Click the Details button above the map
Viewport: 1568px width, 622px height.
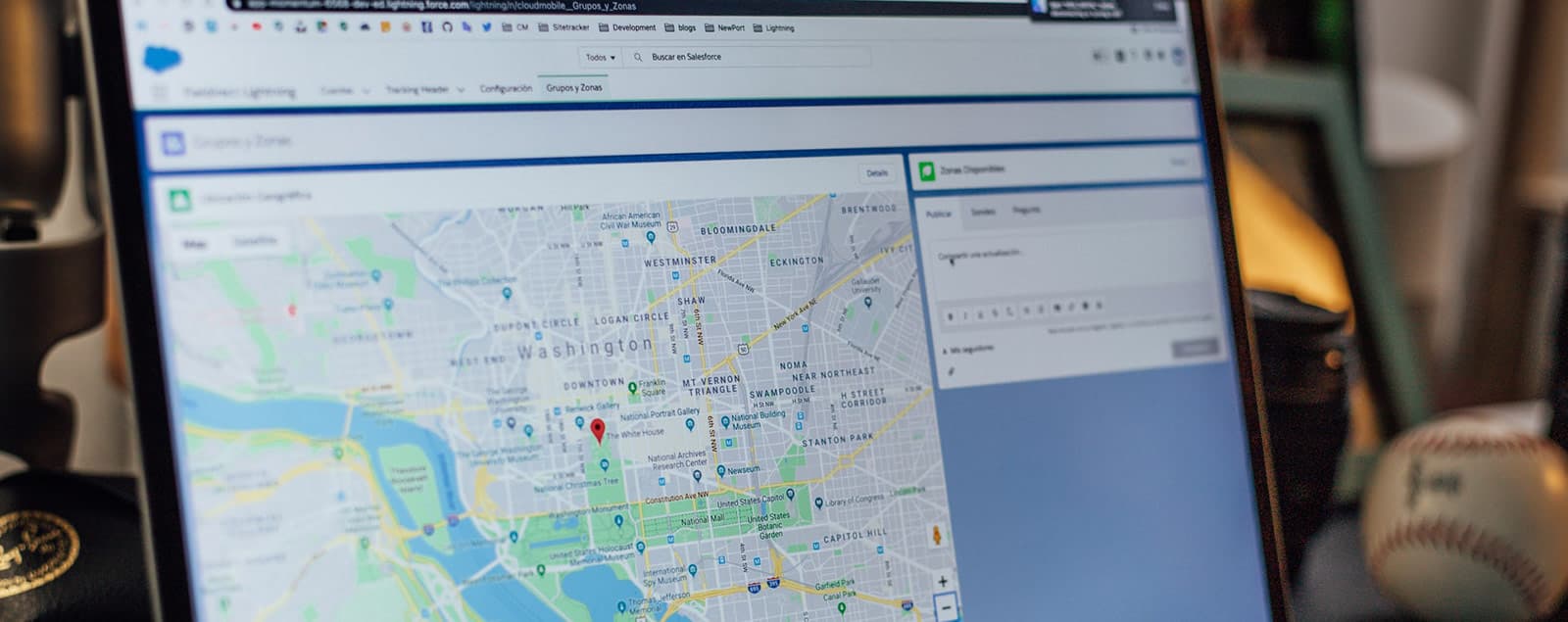coord(877,173)
